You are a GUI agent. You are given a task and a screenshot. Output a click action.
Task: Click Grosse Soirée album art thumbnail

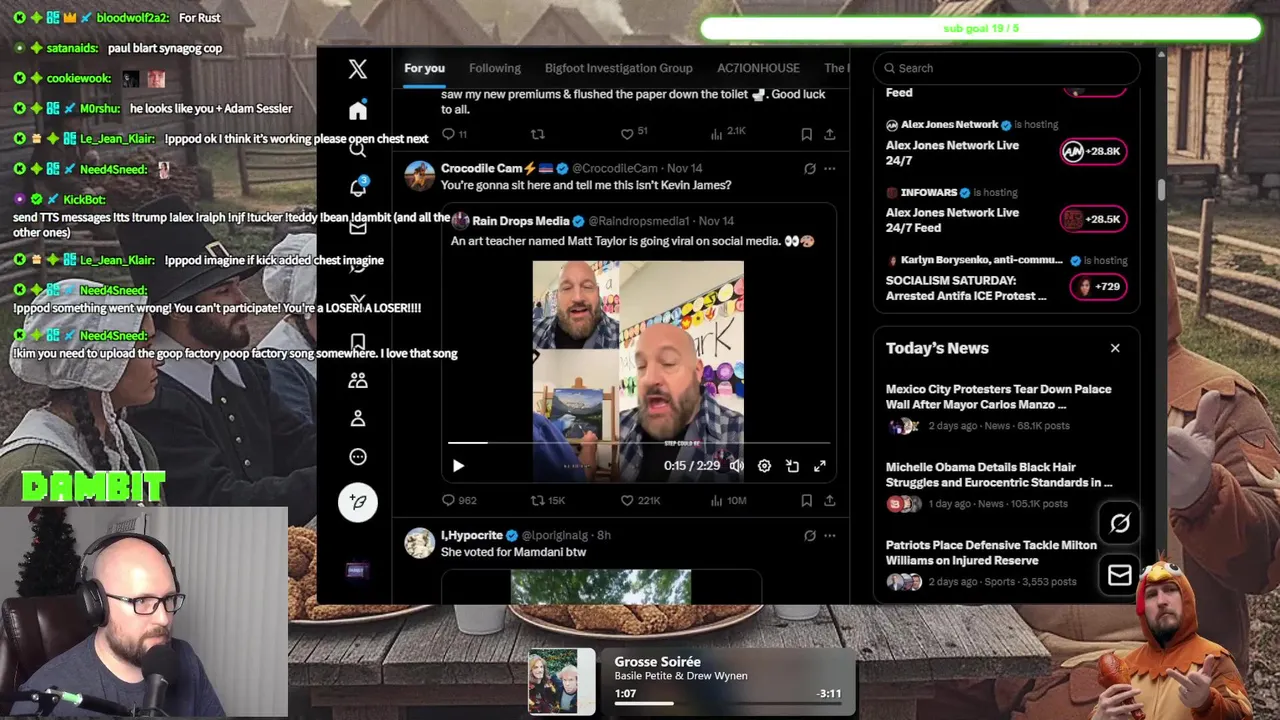tap(561, 682)
